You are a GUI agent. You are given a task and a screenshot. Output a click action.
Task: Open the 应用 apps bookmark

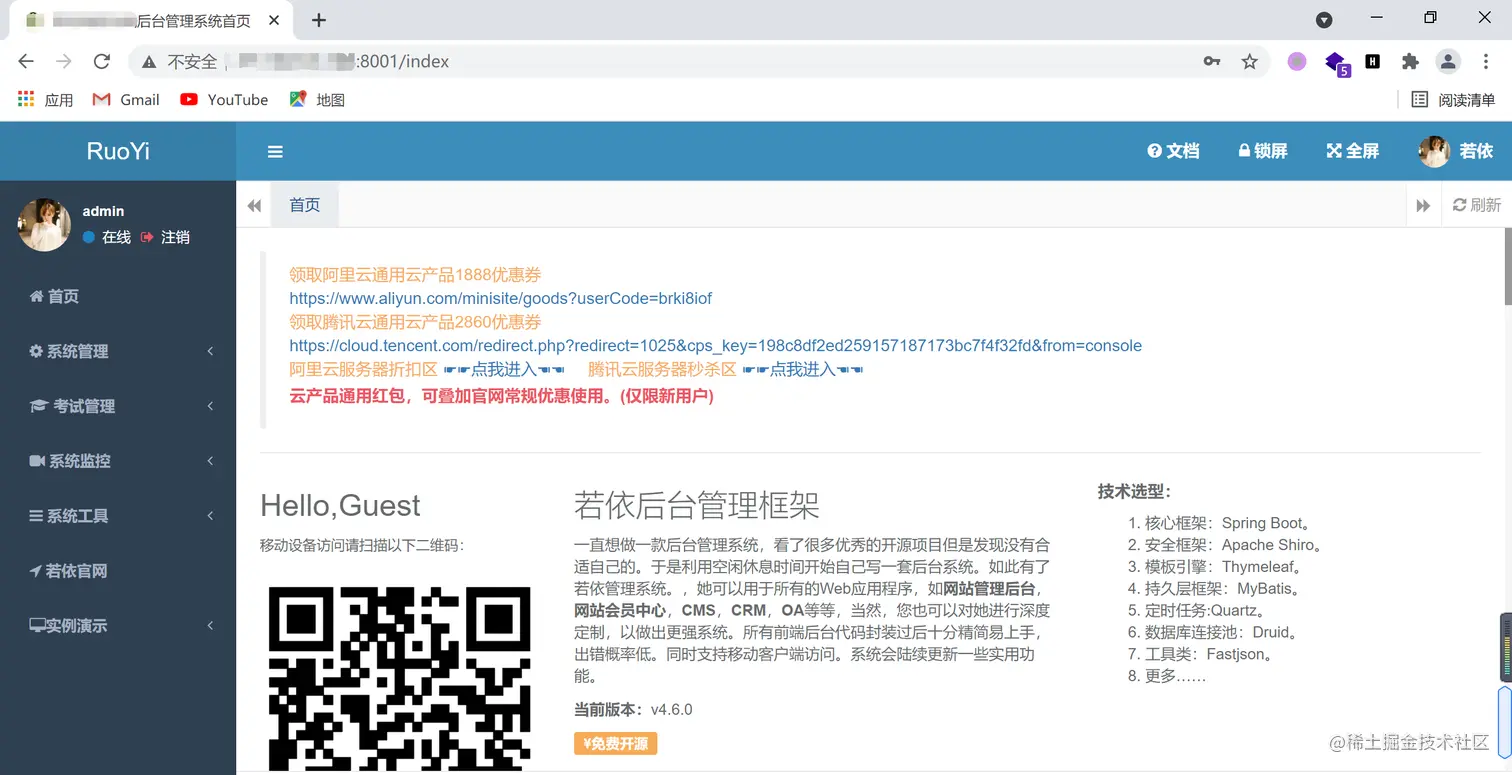pos(46,99)
